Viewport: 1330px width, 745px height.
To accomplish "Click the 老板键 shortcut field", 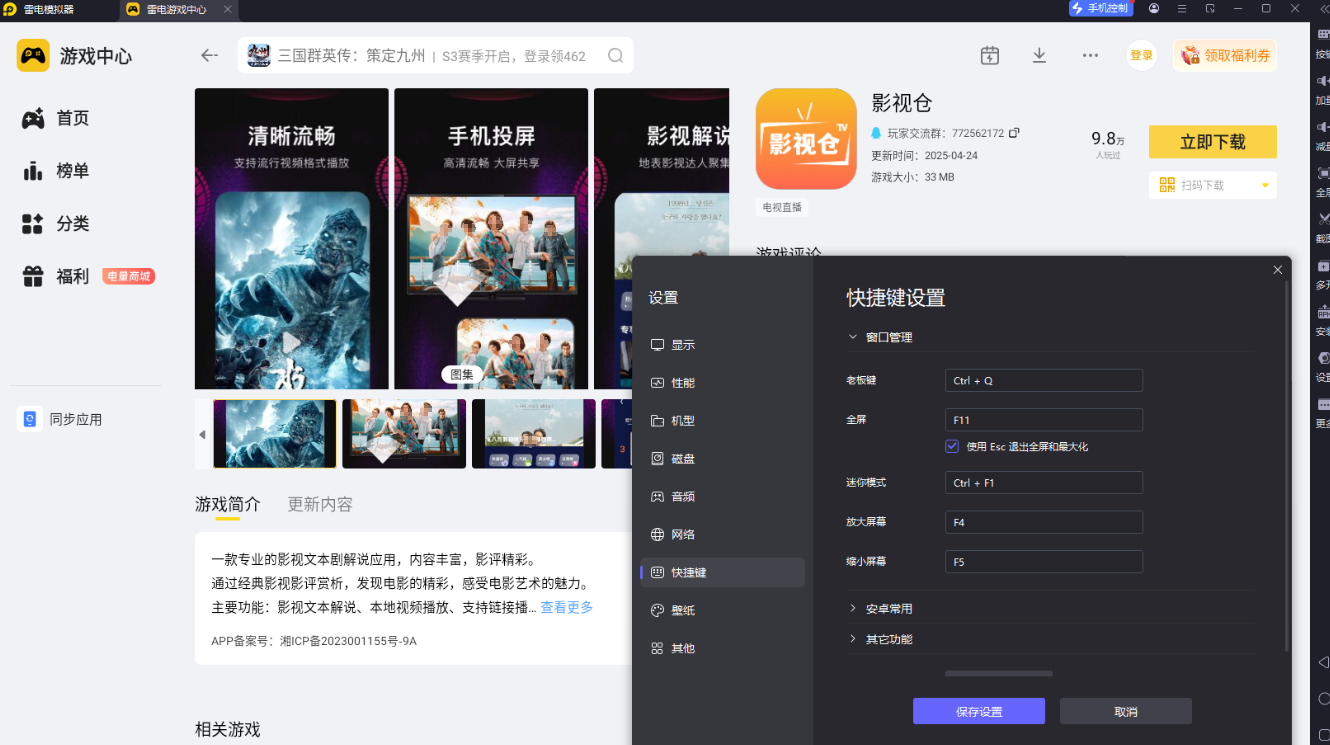I will pyautogui.click(x=1043, y=381).
